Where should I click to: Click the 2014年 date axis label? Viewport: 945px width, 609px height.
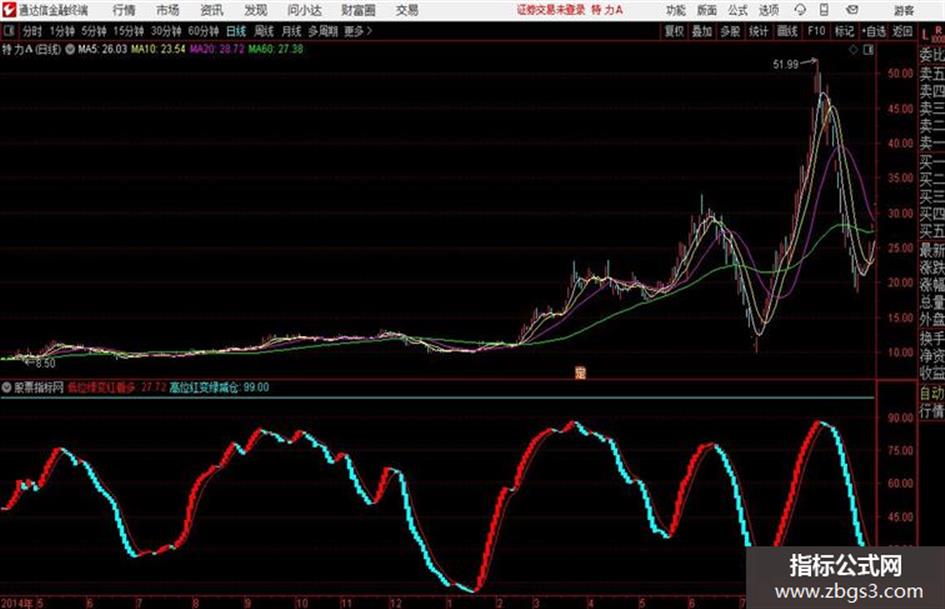point(17,603)
